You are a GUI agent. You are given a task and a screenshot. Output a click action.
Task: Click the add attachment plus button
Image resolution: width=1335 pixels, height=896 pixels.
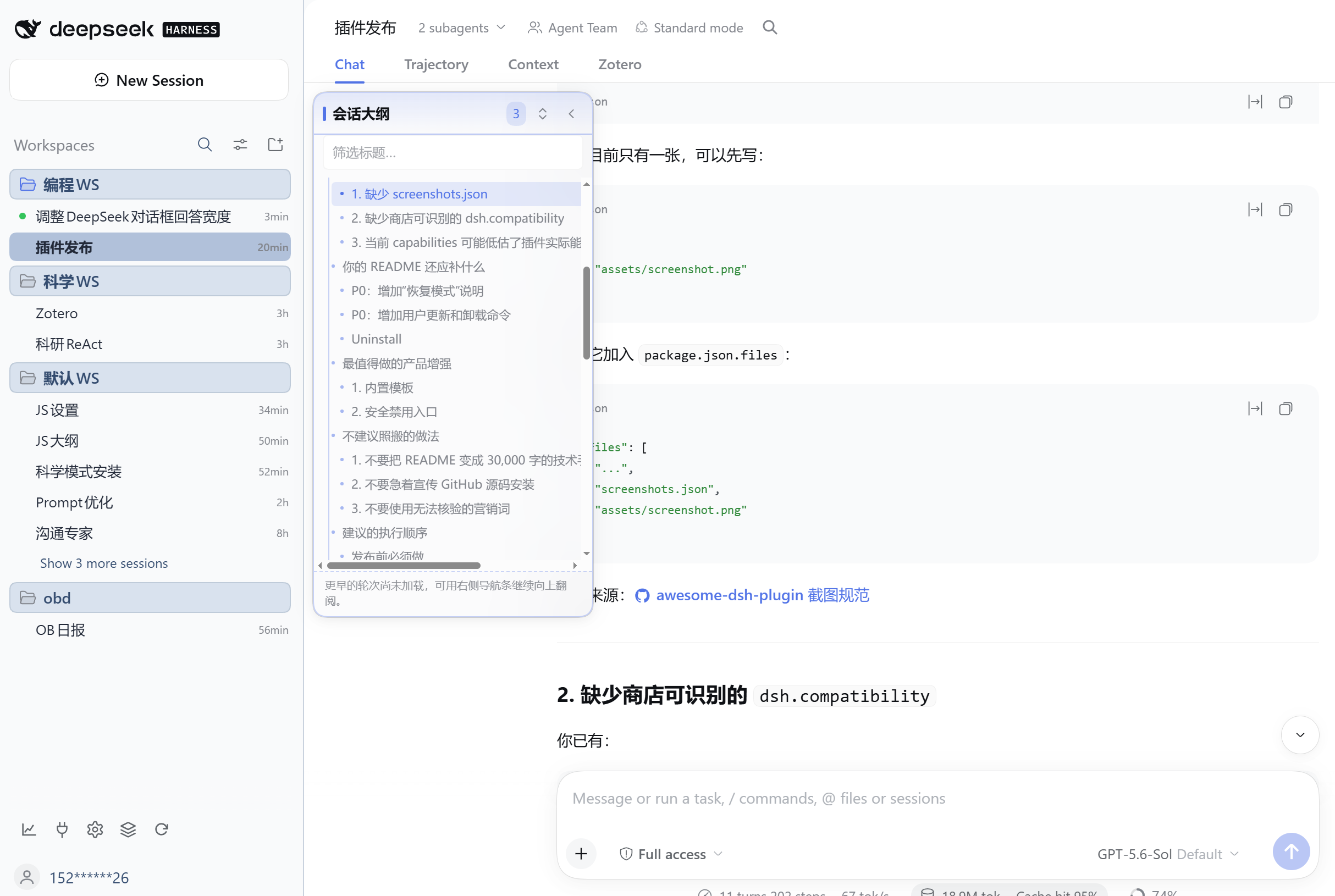coord(581,853)
